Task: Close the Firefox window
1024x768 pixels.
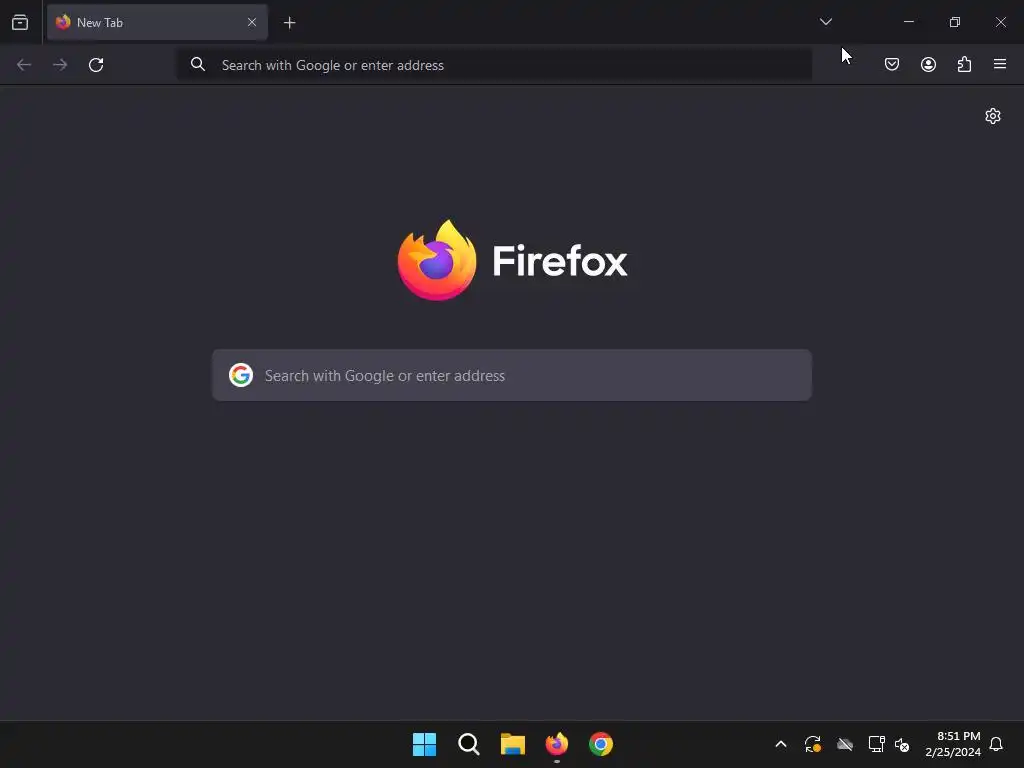Action: pos(1000,22)
